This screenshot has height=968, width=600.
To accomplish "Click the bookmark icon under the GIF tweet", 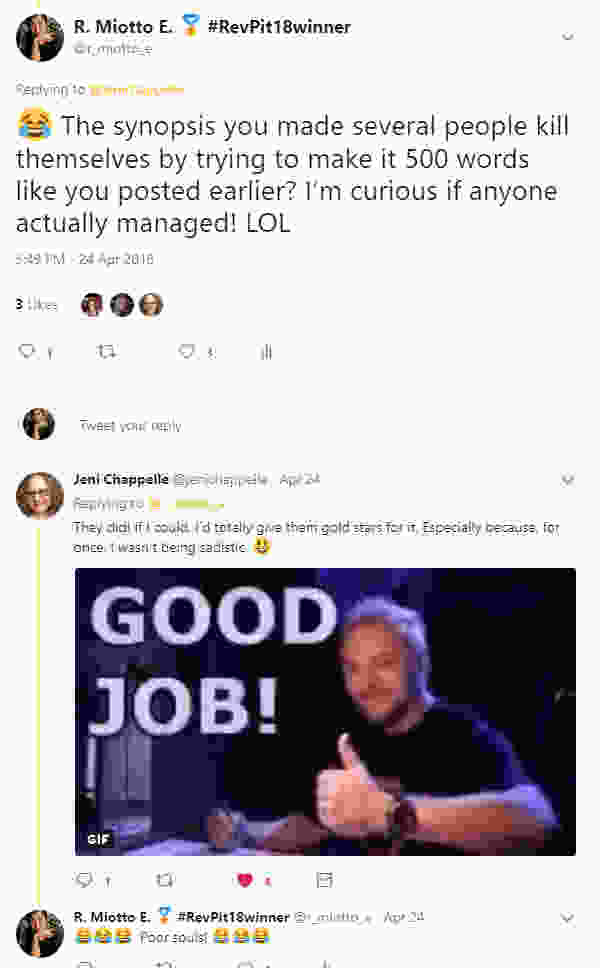I will click(x=325, y=879).
